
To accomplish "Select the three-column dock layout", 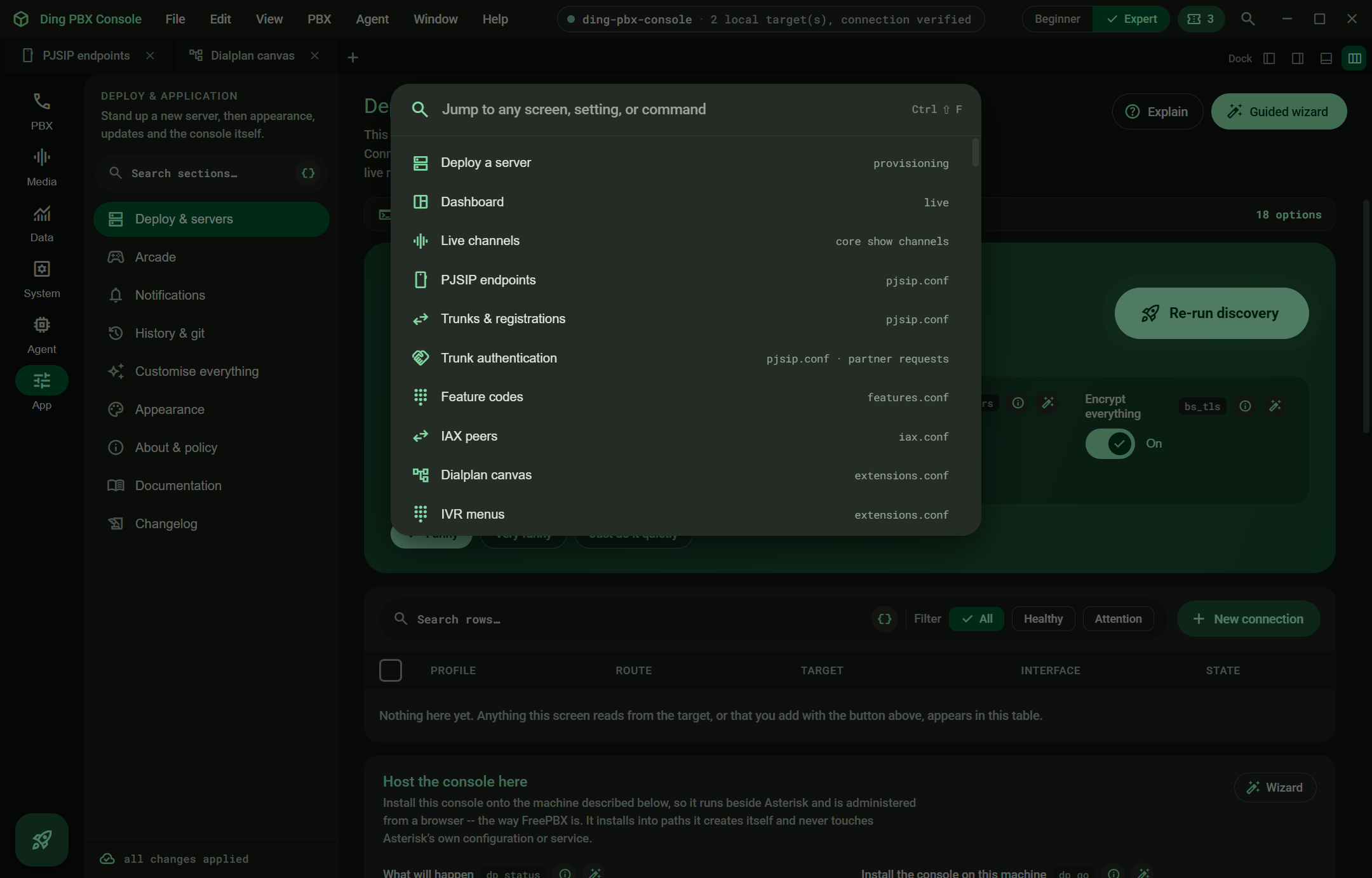I will pos(1354,58).
